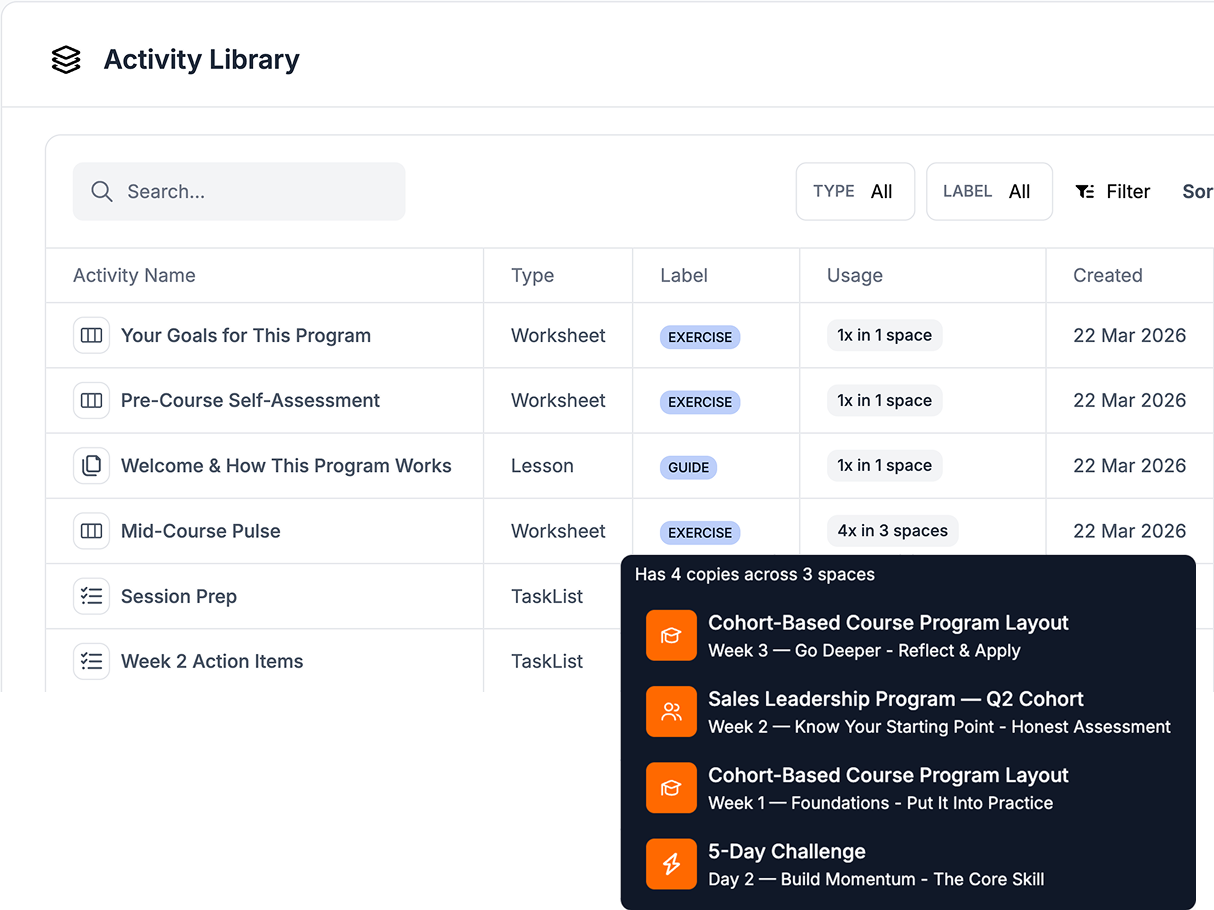1214x910 pixels.
Task: Open the Filter panel
Action: click(1128, 191)
